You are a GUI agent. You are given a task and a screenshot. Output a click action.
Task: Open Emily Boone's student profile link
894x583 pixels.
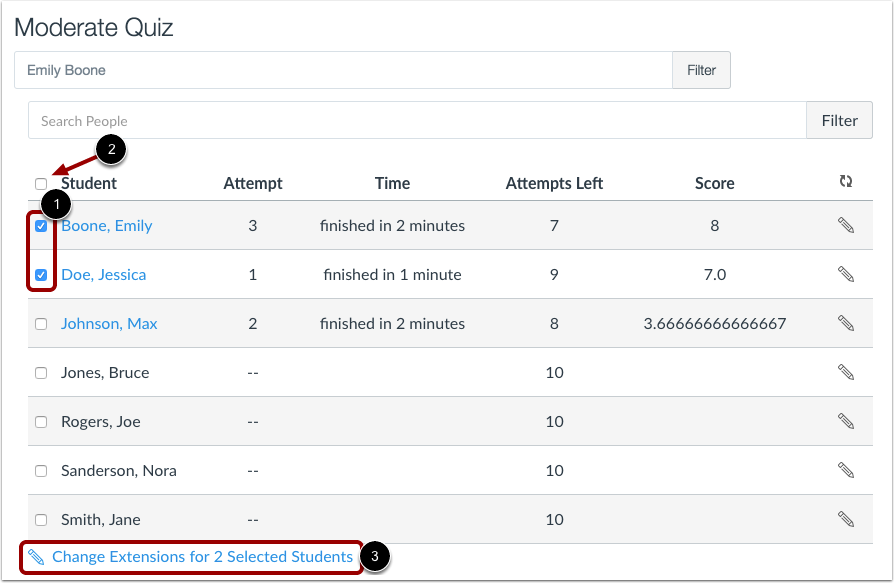(x=106, y=225)
